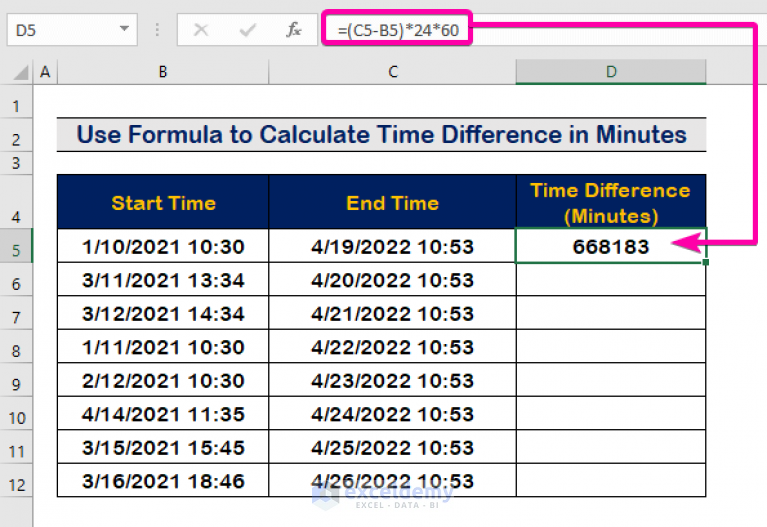This screenshot has width=767, height=527.
Task: Click the formula bar options dots handle
Action: [x=157, y=30]
